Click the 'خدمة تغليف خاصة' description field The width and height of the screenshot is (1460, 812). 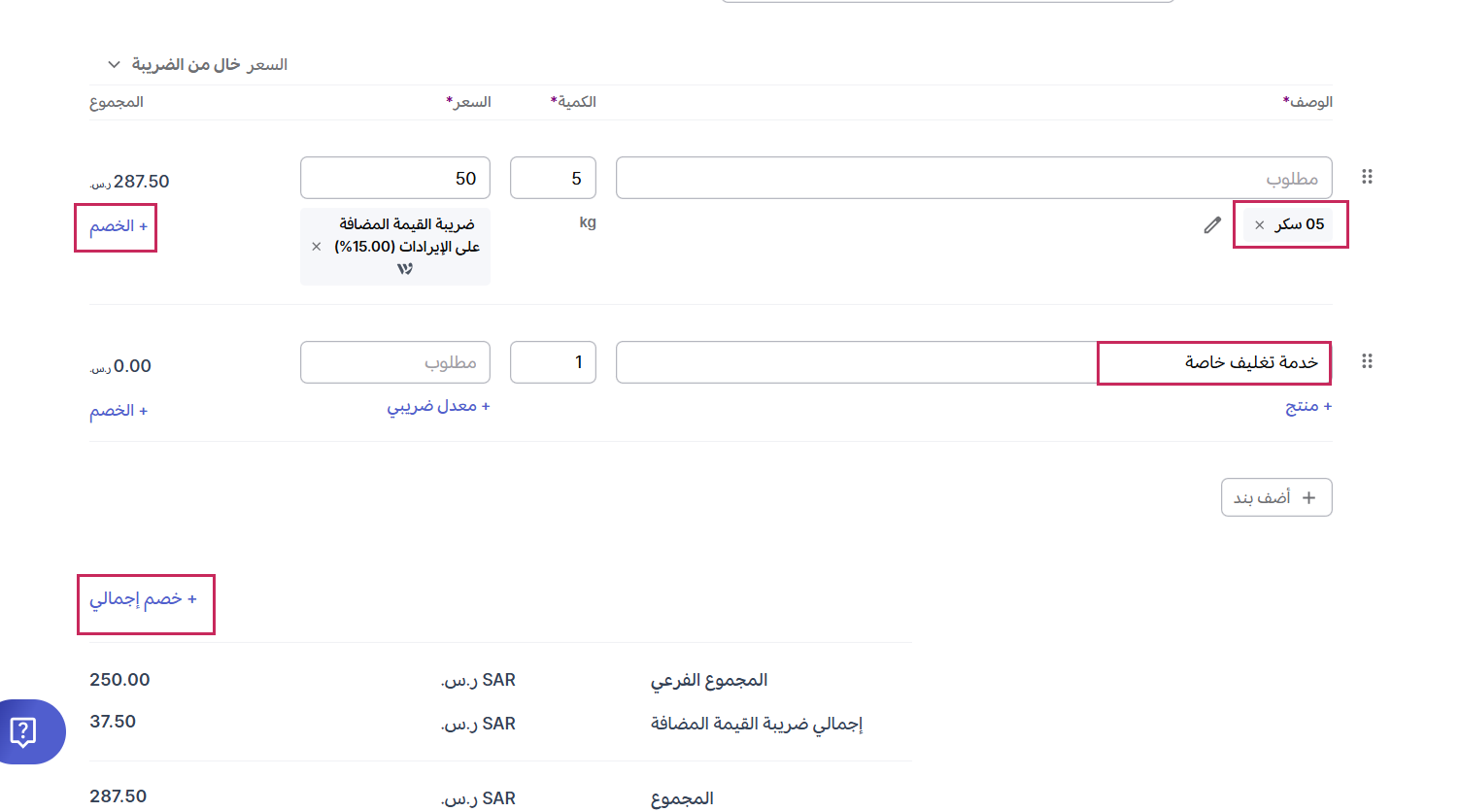tap(973, 362)
